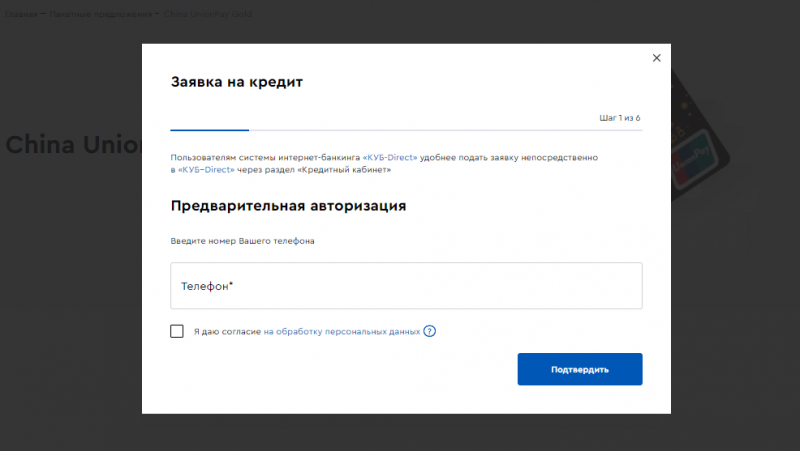The width and height of the screenshot is (800, 451).
Task: Click the question mark help icon
Action: 430,331
